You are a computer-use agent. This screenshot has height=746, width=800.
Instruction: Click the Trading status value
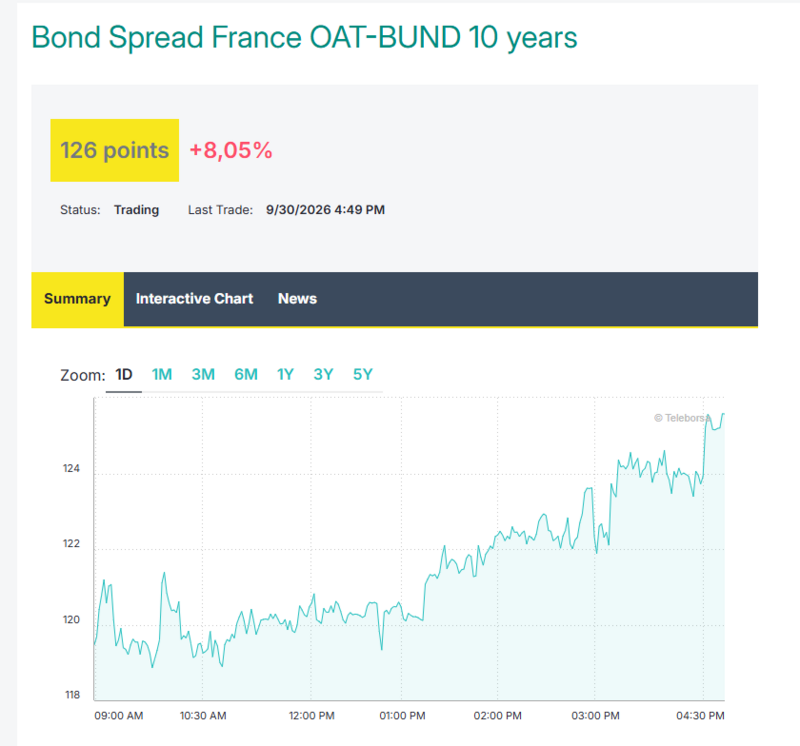click(136, 210)
